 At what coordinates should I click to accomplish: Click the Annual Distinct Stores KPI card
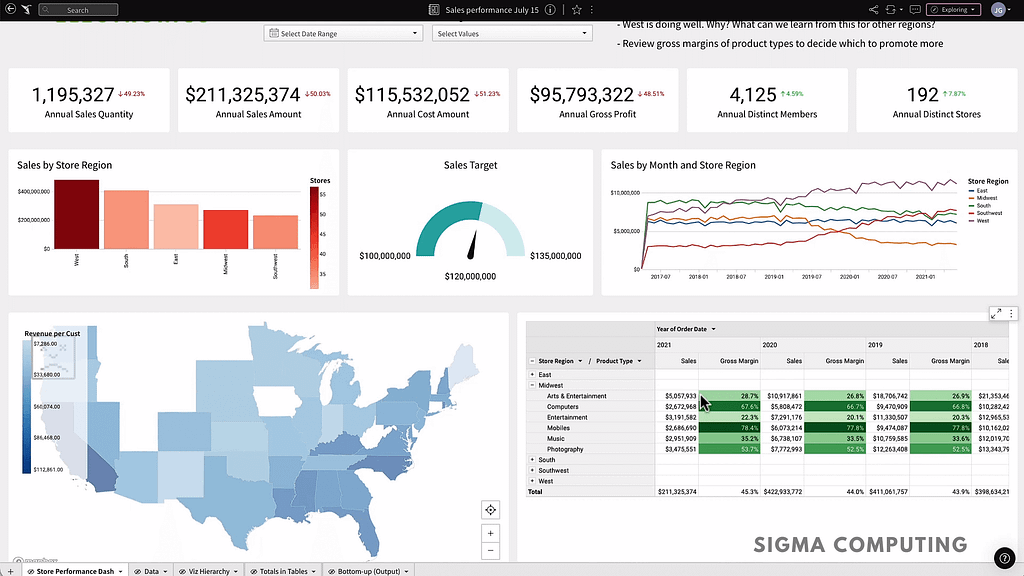point(936,101)
